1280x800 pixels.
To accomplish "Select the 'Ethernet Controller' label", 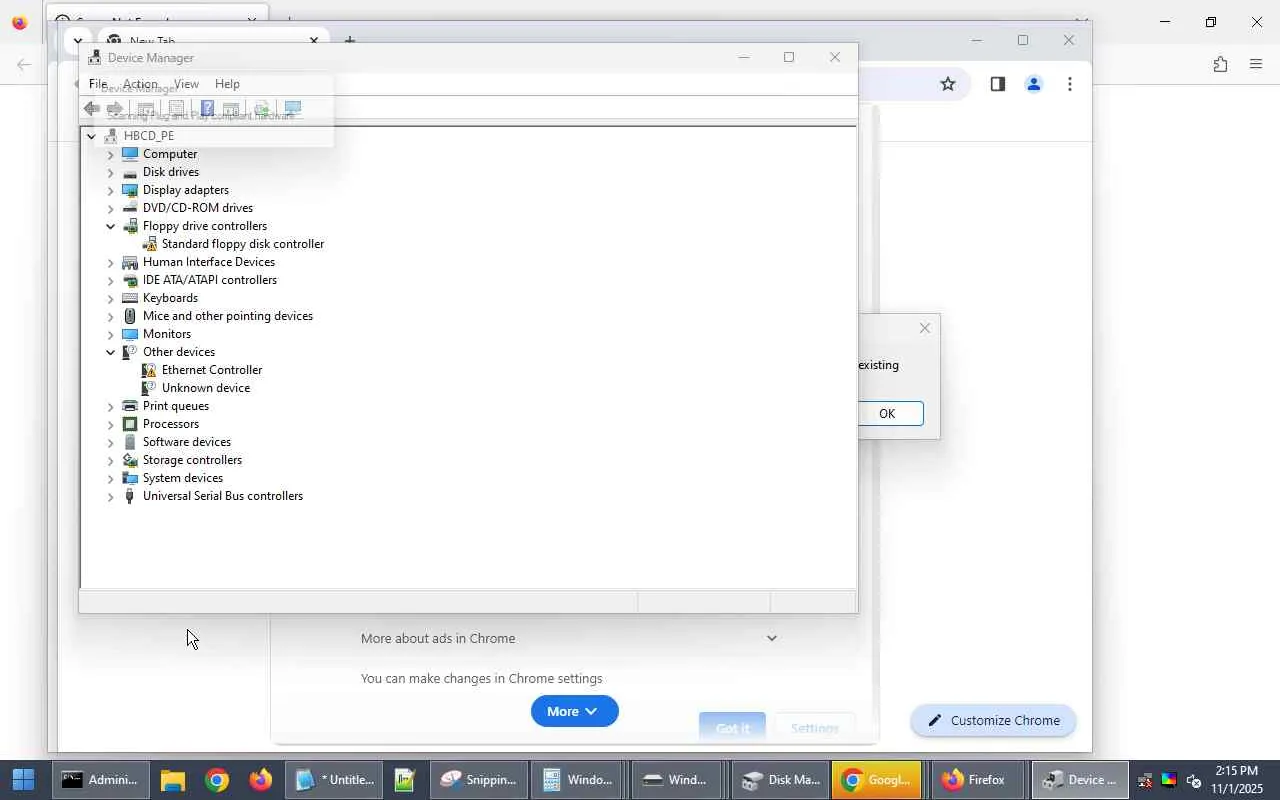I will click(212, 370).
